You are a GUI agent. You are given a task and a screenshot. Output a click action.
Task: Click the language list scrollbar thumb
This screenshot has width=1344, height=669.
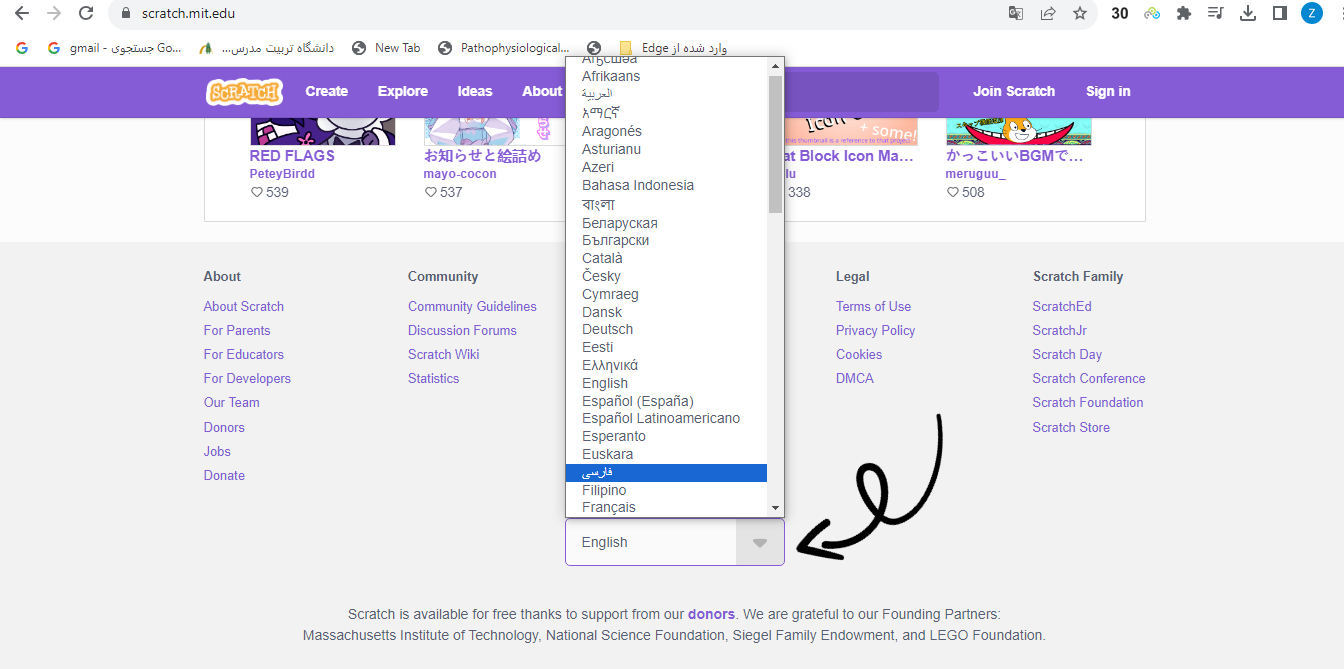click(775, 144)
